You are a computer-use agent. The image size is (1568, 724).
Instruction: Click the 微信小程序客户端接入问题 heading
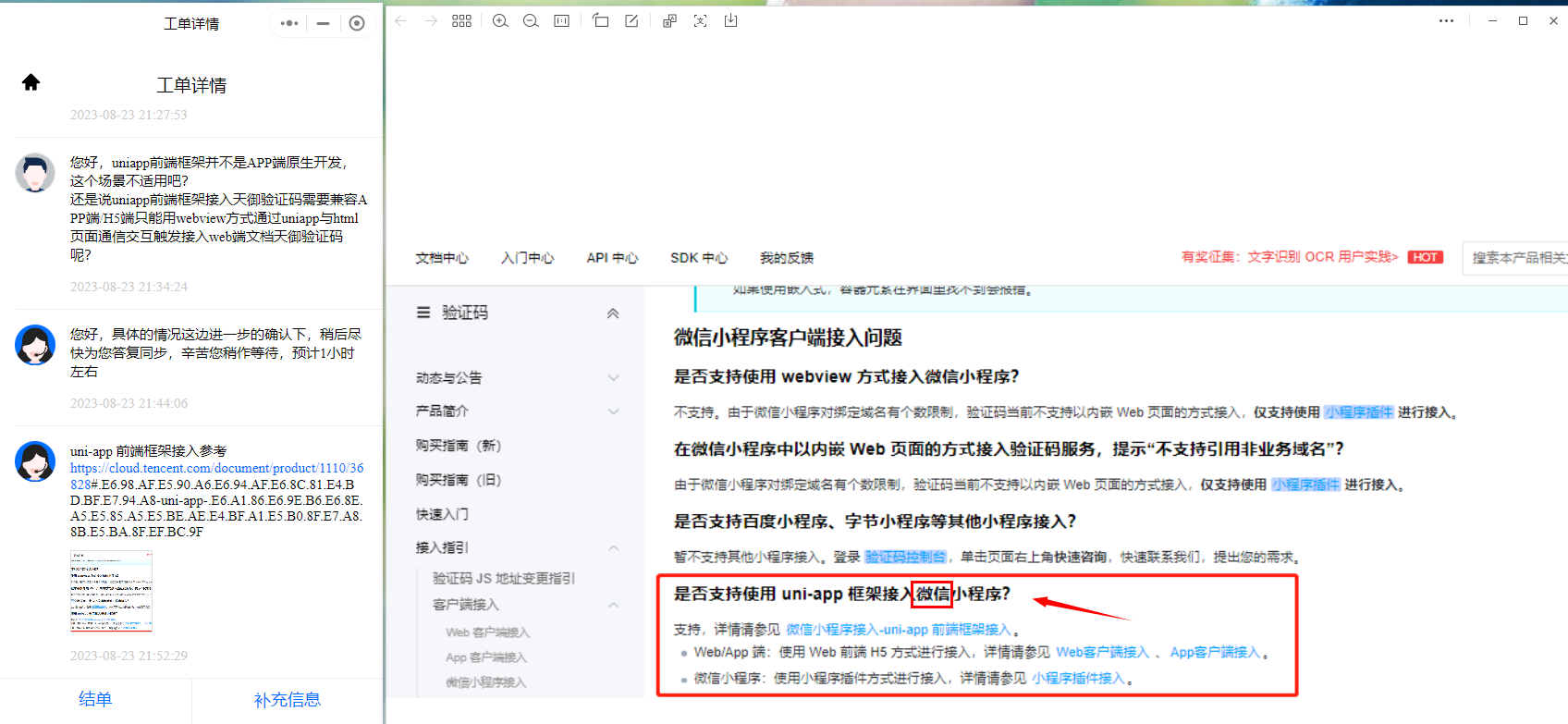coord(788,337)
